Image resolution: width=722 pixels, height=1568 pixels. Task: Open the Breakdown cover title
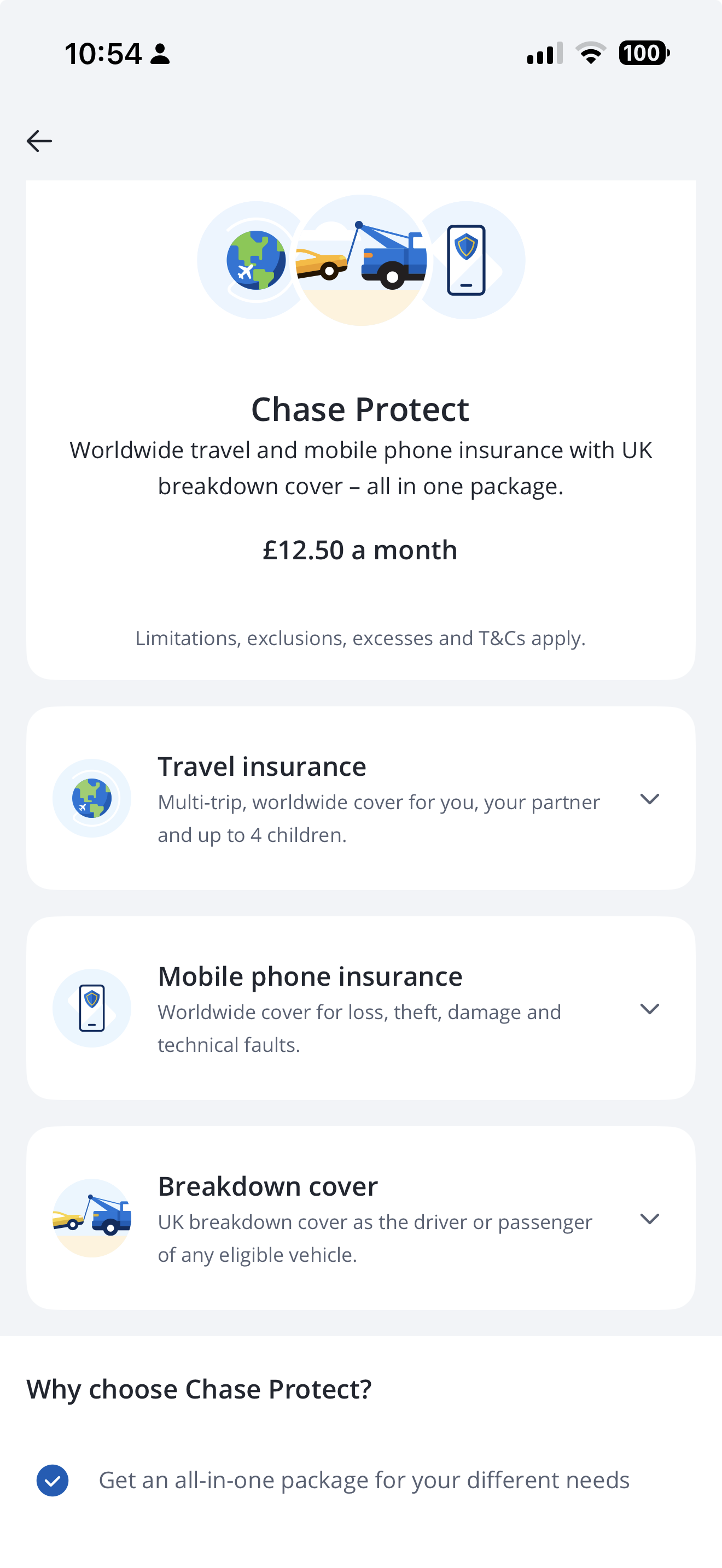[x=268, y=1186]
